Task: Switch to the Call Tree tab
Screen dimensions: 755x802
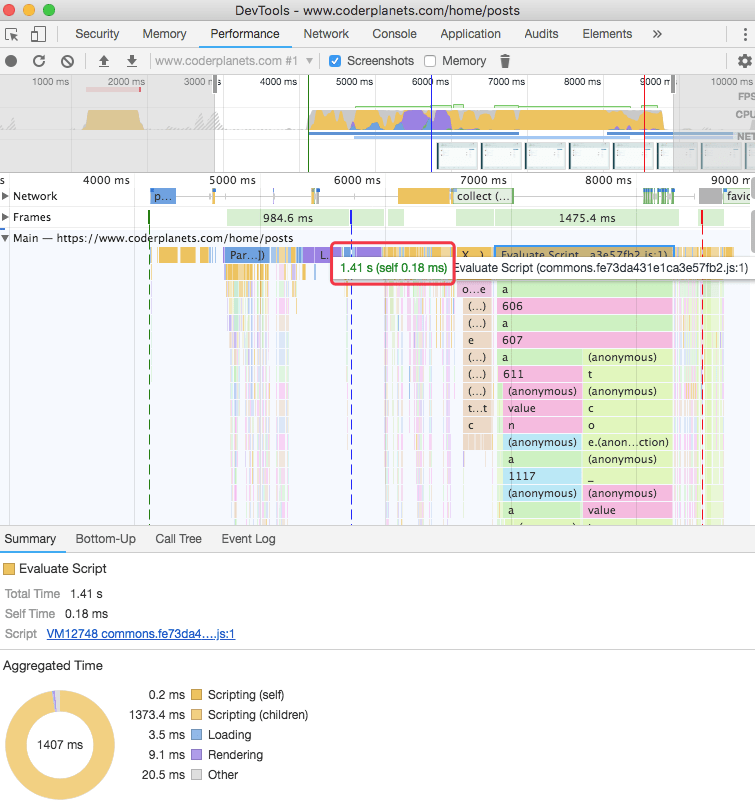Action: (179, 539)
